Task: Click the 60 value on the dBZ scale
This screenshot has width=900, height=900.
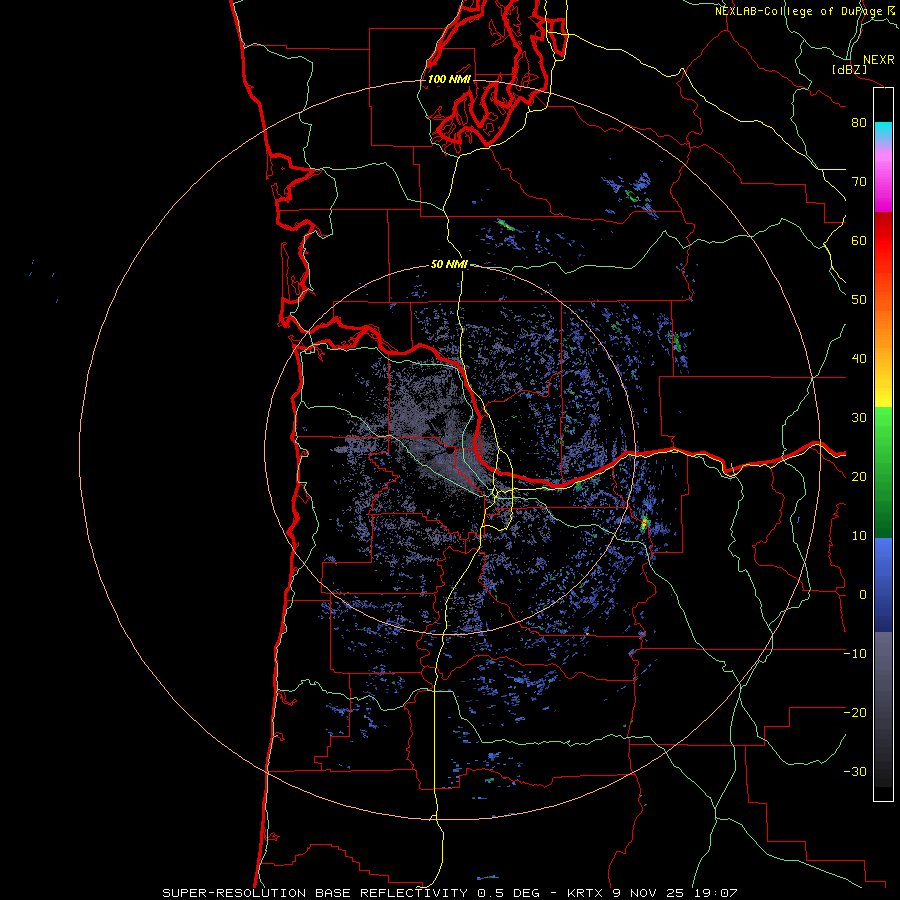Action: click(x=859, y=240)
